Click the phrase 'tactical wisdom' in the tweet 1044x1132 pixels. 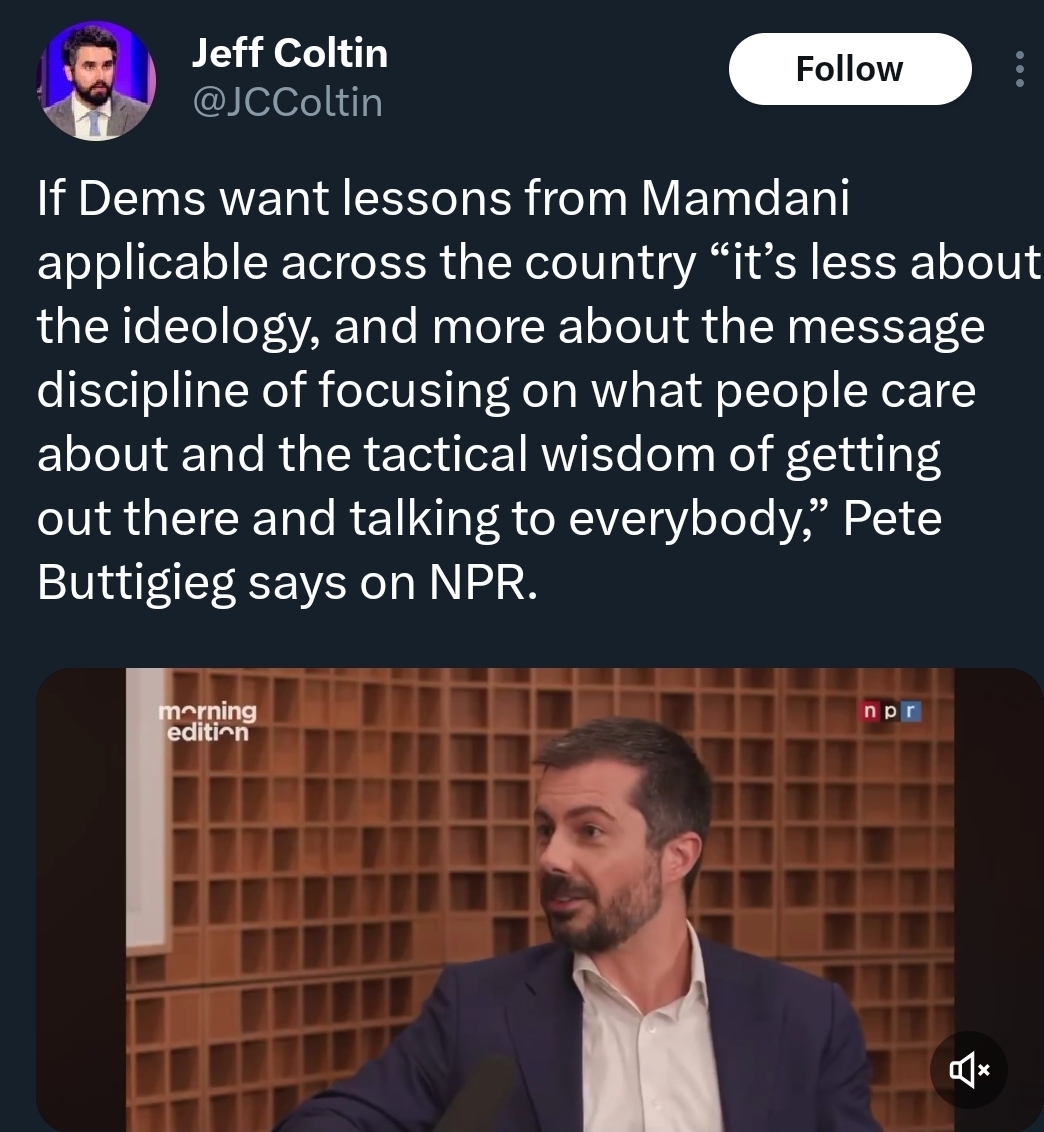[539, 454]
